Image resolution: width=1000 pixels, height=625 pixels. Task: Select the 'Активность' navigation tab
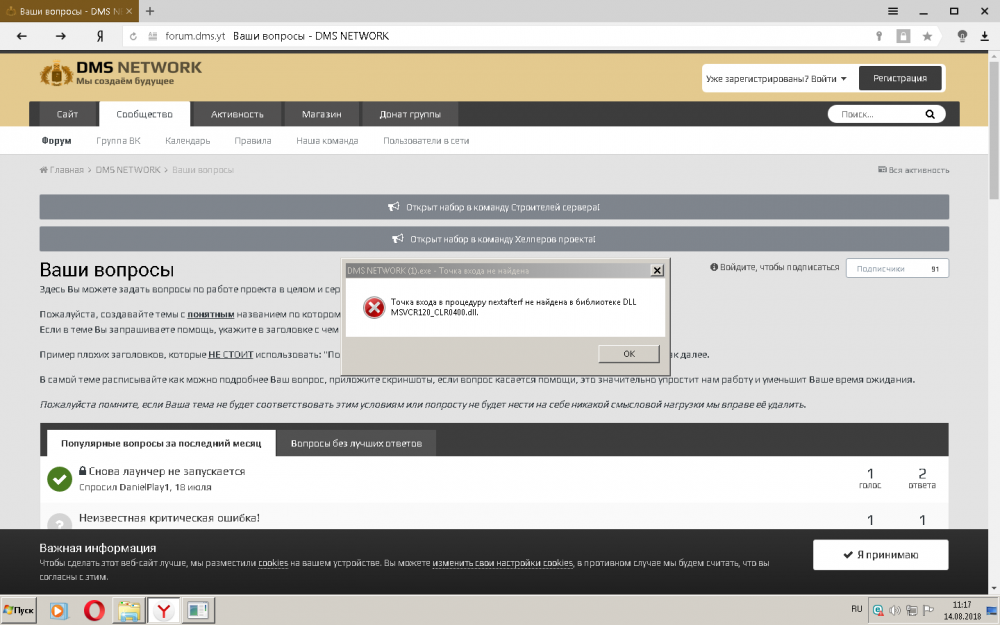coord(237,114)
